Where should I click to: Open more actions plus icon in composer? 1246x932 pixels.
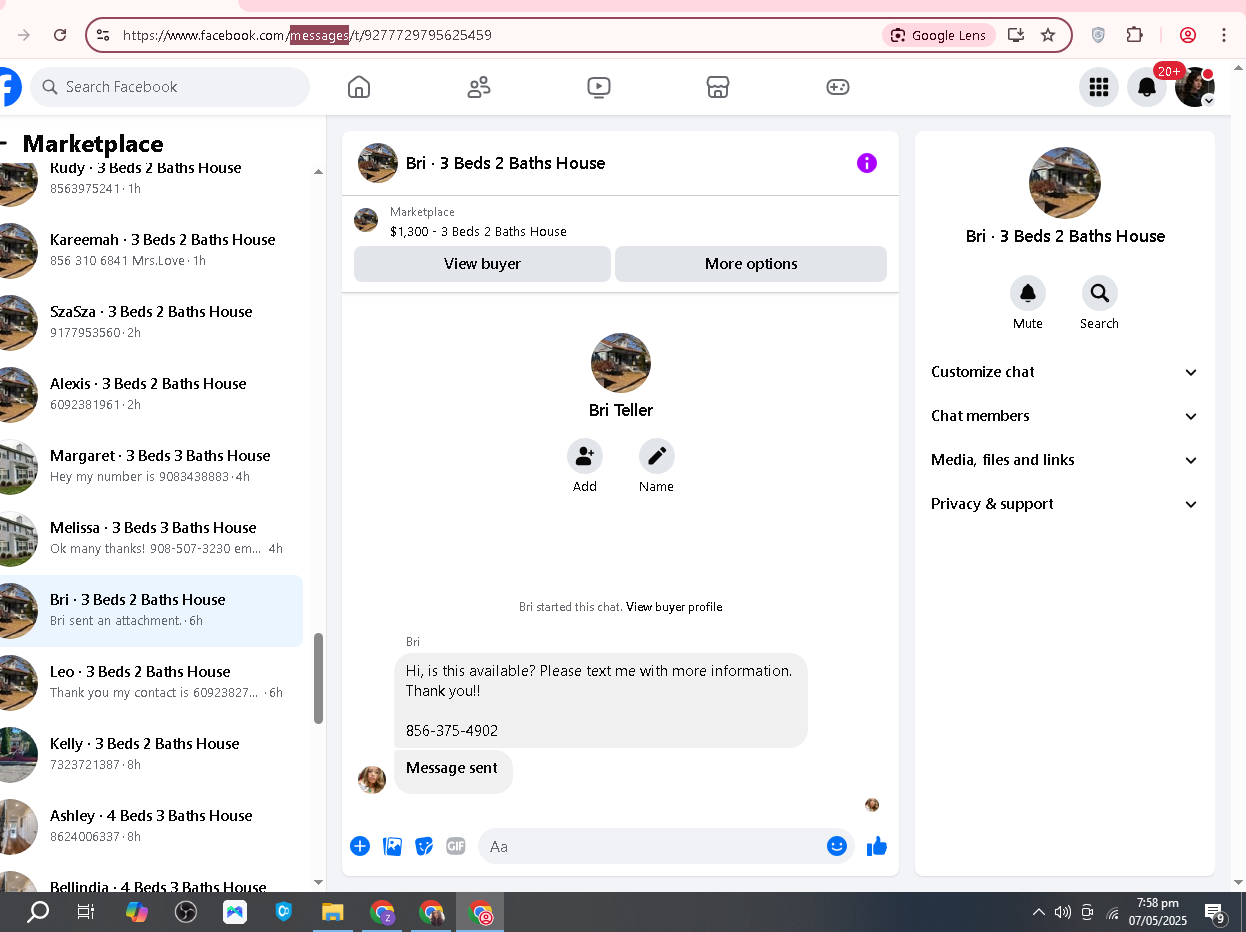click(x=360, y=846)
